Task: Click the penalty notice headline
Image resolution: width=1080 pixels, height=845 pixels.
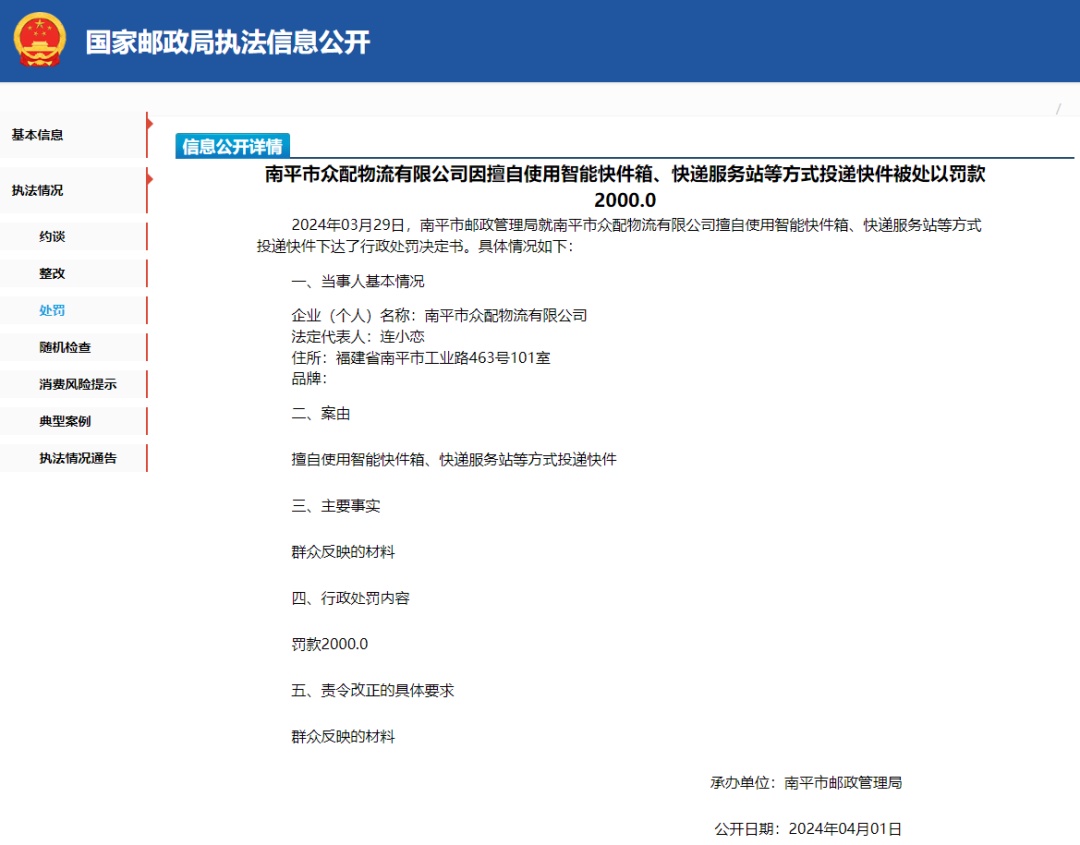Action: point(625,187)
